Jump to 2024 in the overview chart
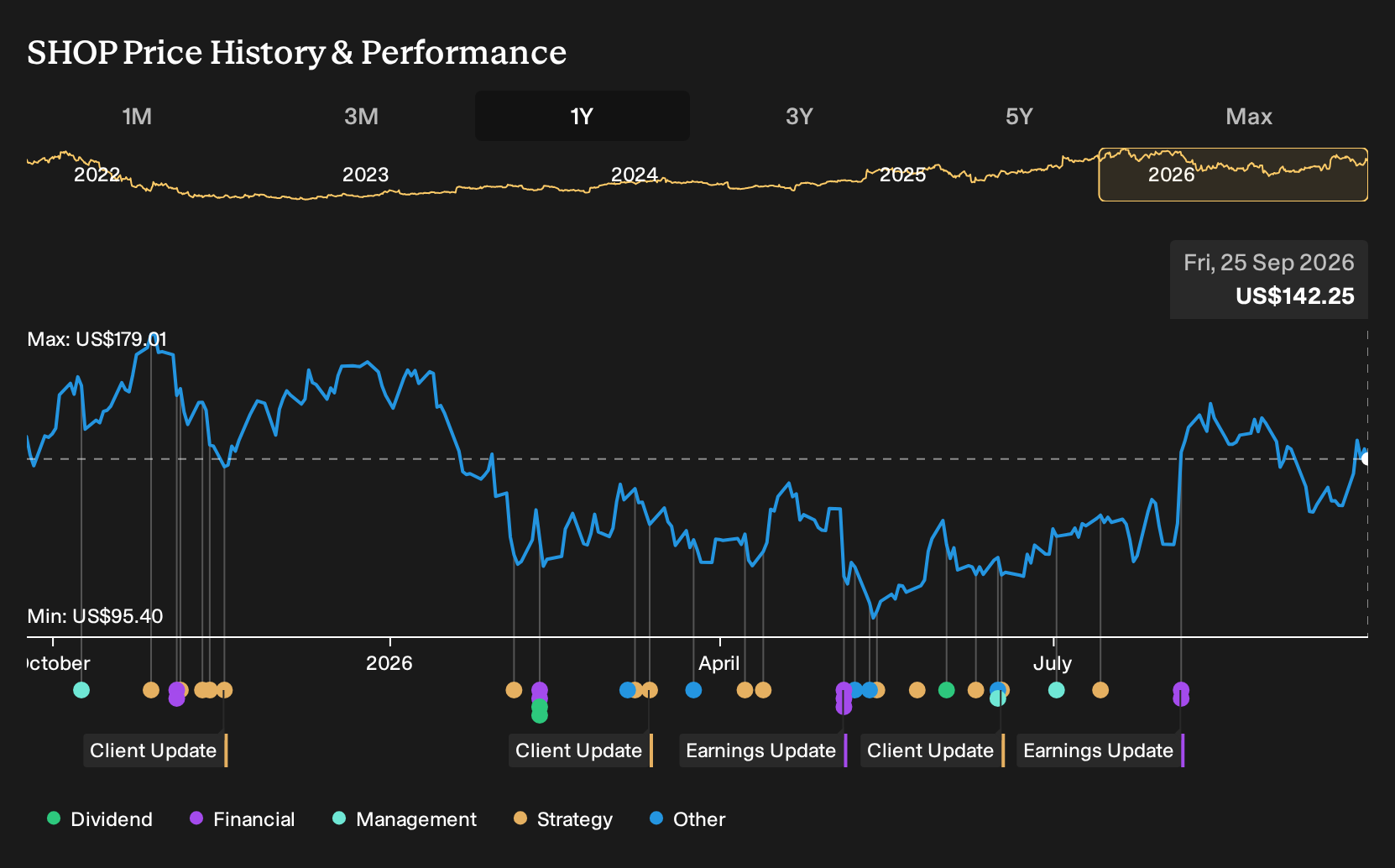The width and height of the screenshot is (1395, 868). [635, 175]
